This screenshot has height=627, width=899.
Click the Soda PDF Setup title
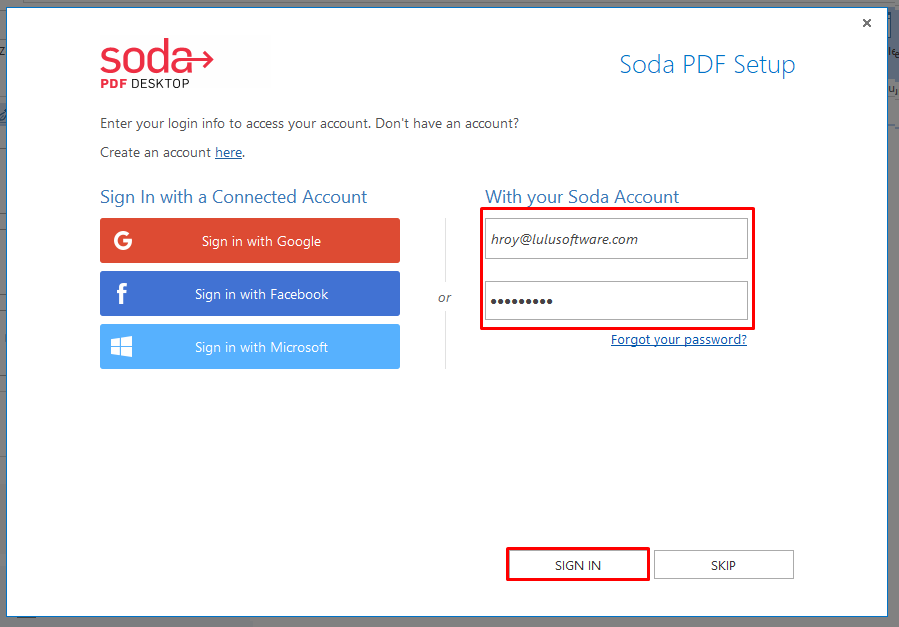707,64
